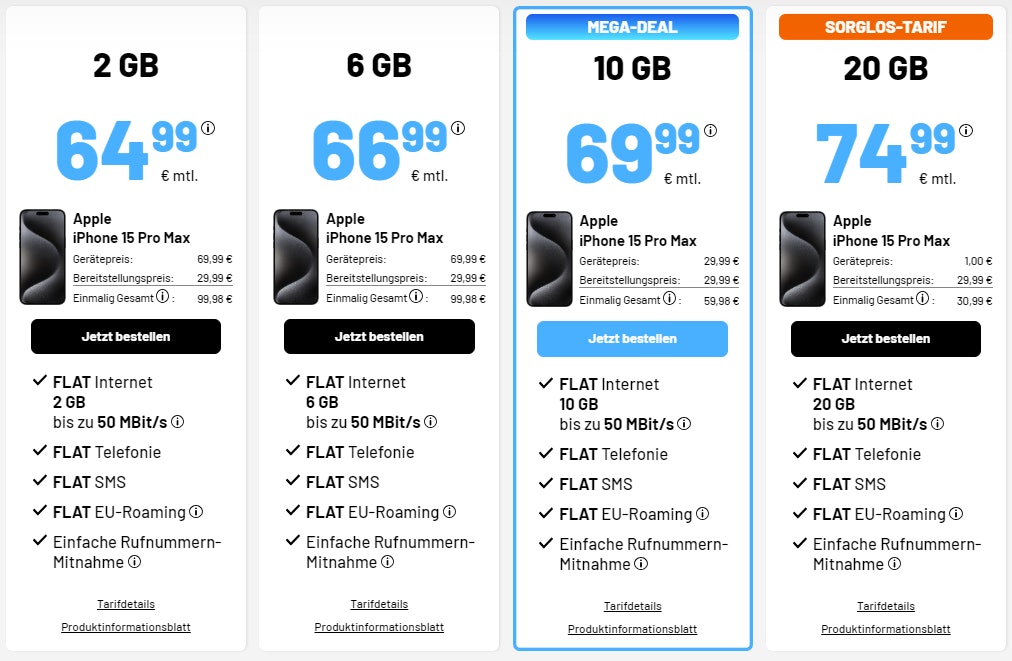The height and width of the screenshot is (661, 1012).
Task: Order the 10 GB MEGA-DEAL tariff
Action: (632, 339)
